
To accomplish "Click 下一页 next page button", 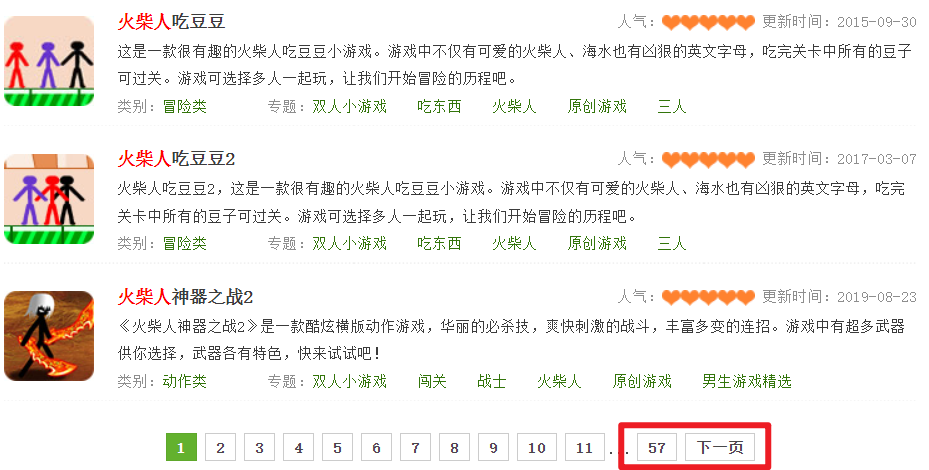I will 720,447.
